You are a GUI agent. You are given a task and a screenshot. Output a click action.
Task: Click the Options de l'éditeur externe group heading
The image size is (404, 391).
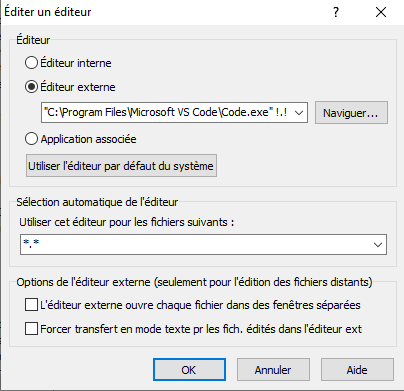pos(194,282)
